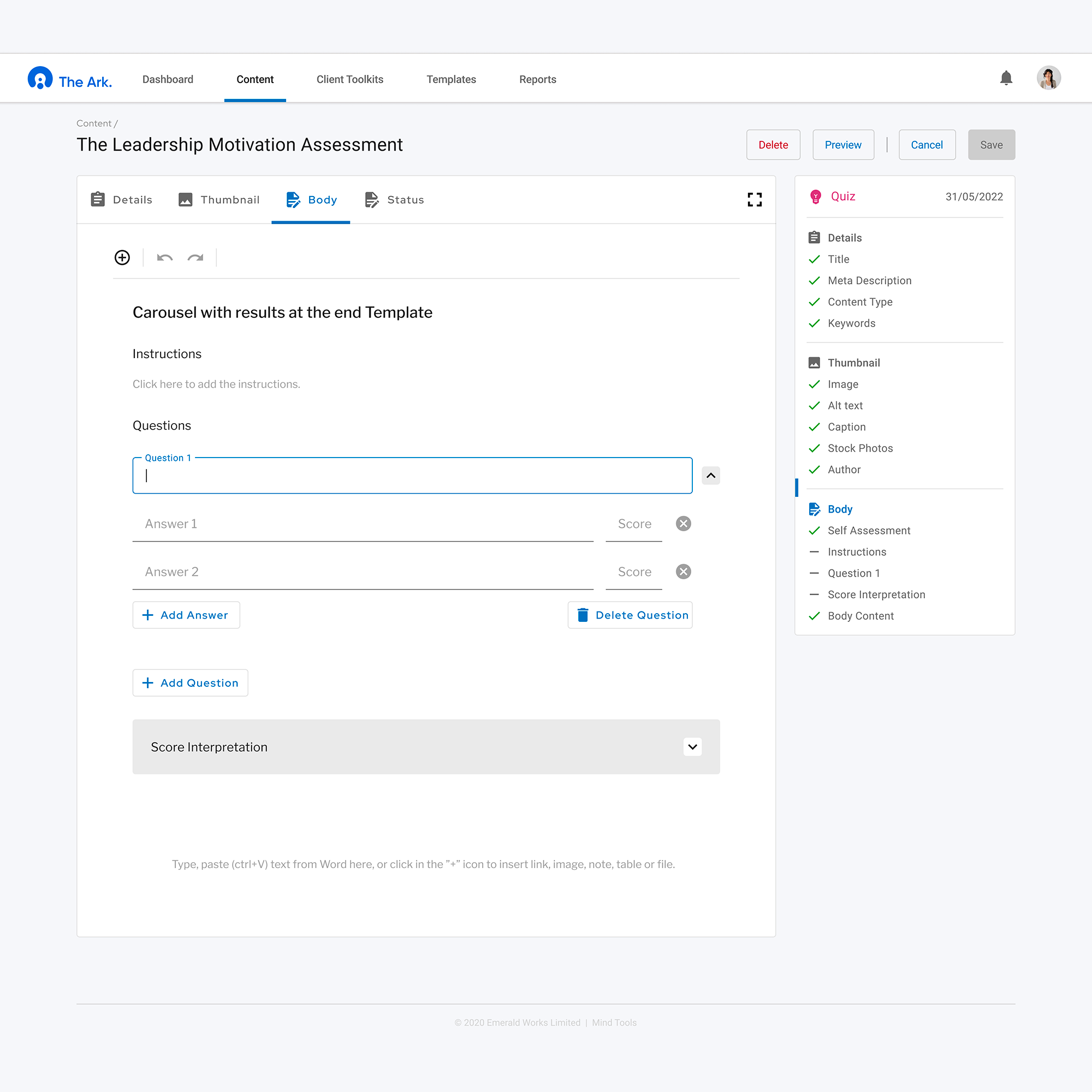This screenshot has width=1092, height=1092.
Task: Click the Add Question button
Action: click(190, 683)
